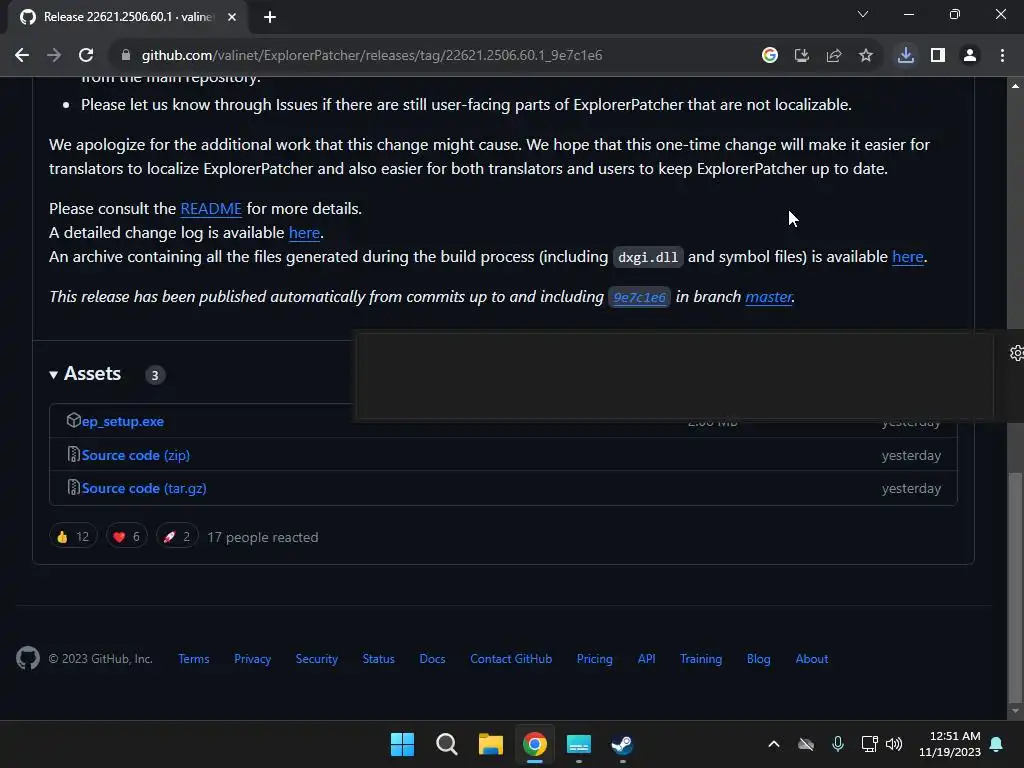Click the cloud sync tray icon
Image resolution: width=1024 pixels, height=768 pixels.
tap(806, 744)
